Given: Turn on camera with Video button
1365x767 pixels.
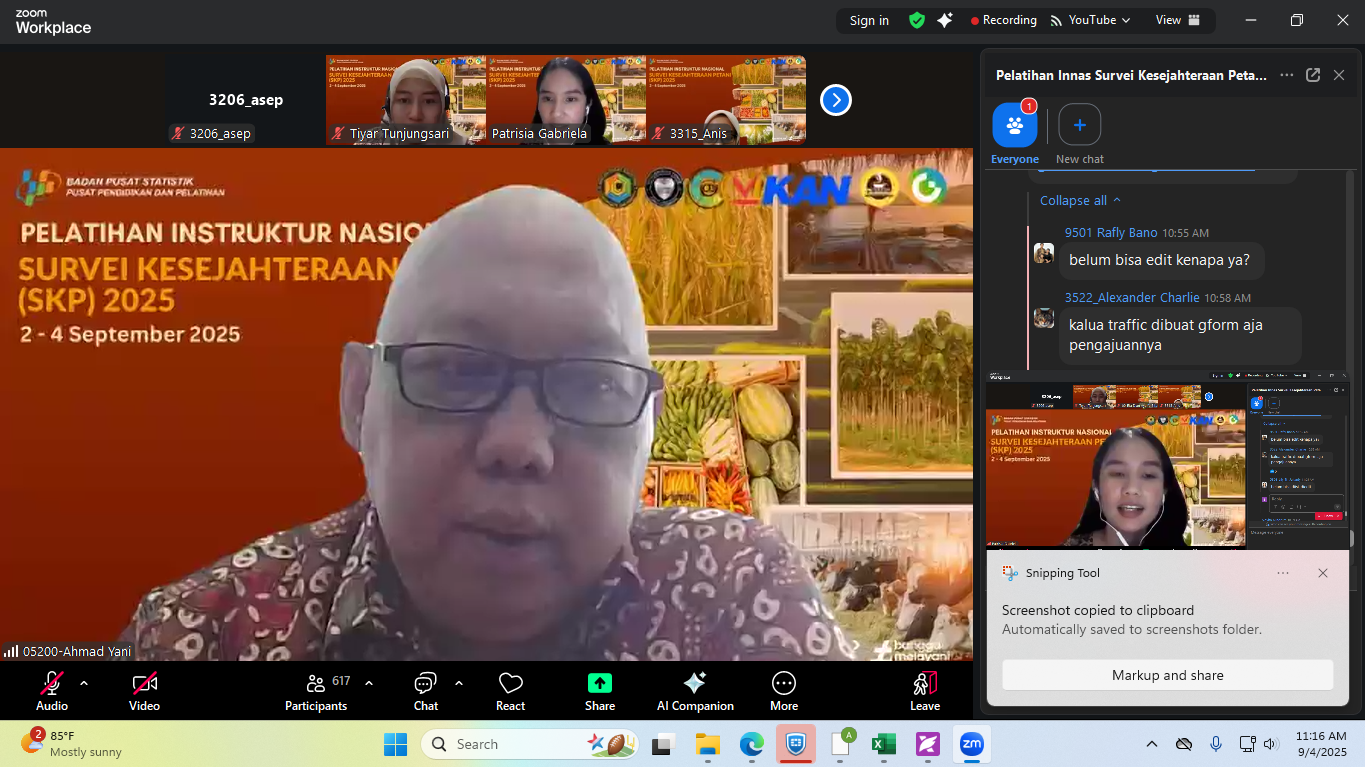Looking at the screenshot, I should tap(144, 684).
